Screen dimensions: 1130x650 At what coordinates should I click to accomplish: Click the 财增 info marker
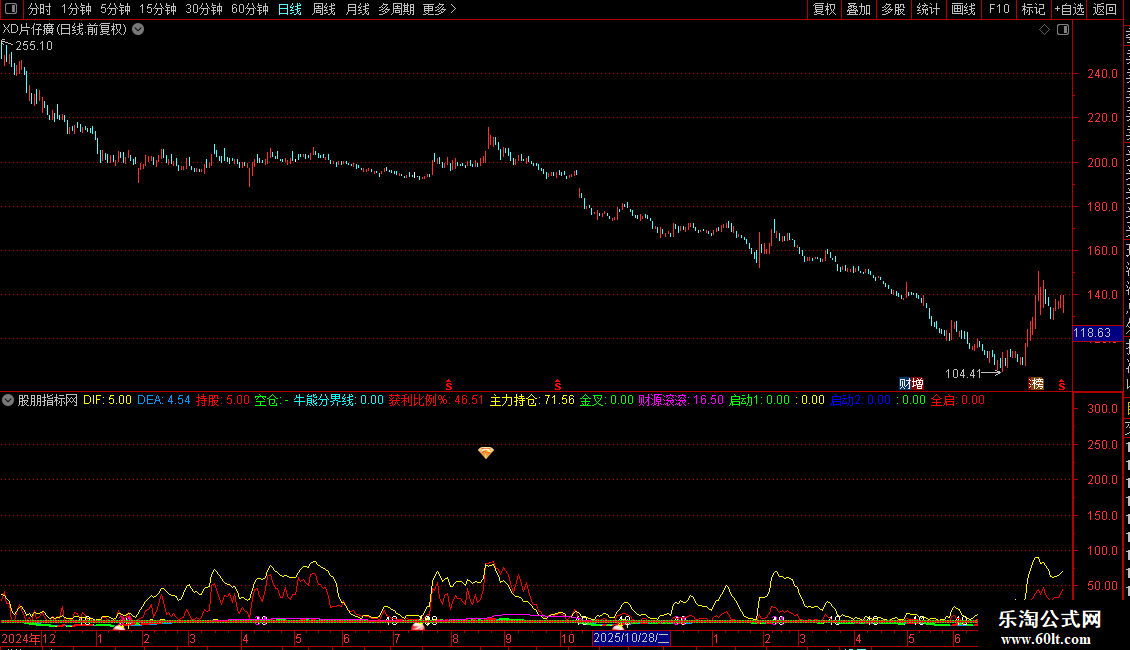[x=911, y=384]
